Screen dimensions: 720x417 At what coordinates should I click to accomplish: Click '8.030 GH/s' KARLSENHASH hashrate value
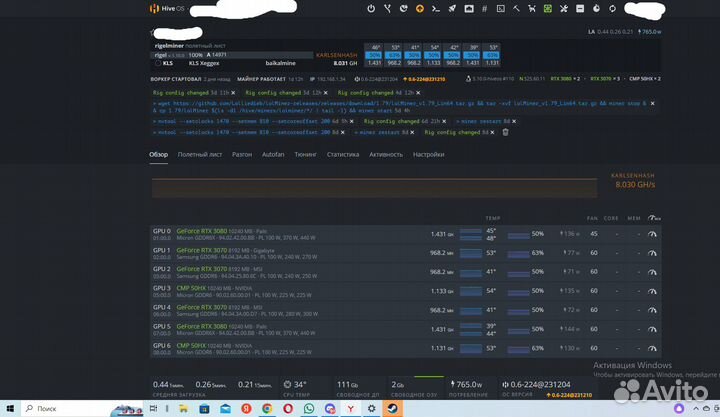click(635, 185)
